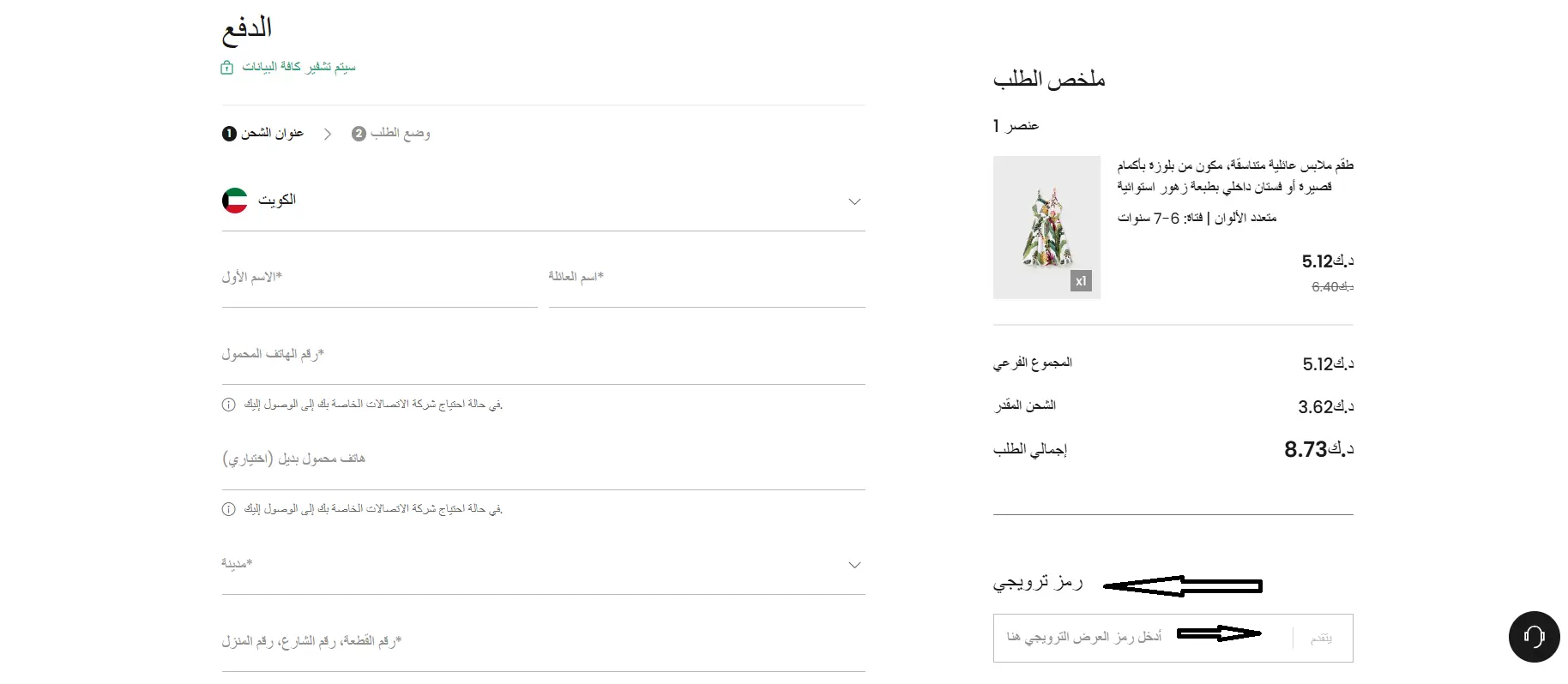Image resolution: width=1568 pixels, height=684 pixels.
Task: Click the floral dress product thumbnail
Action: (x=1046, y=227)
